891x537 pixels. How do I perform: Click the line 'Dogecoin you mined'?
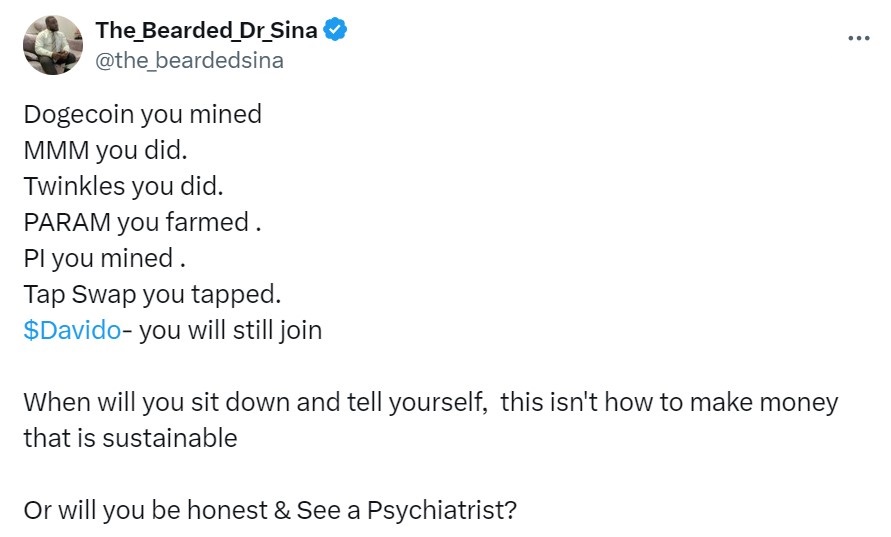pos(143,114)
